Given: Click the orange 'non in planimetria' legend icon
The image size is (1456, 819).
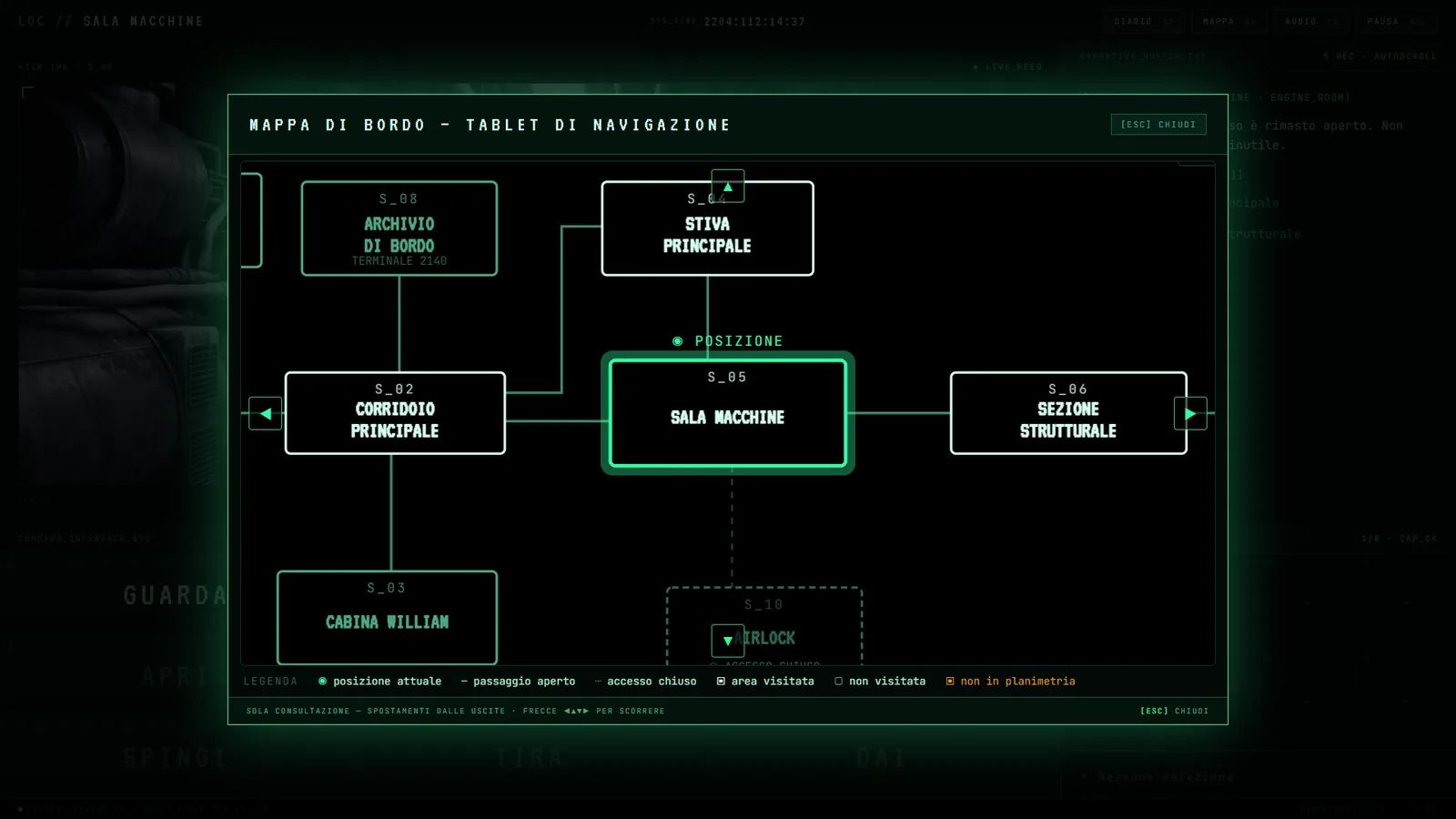Looking at the screenshot, I should click(x=950, y=681).
